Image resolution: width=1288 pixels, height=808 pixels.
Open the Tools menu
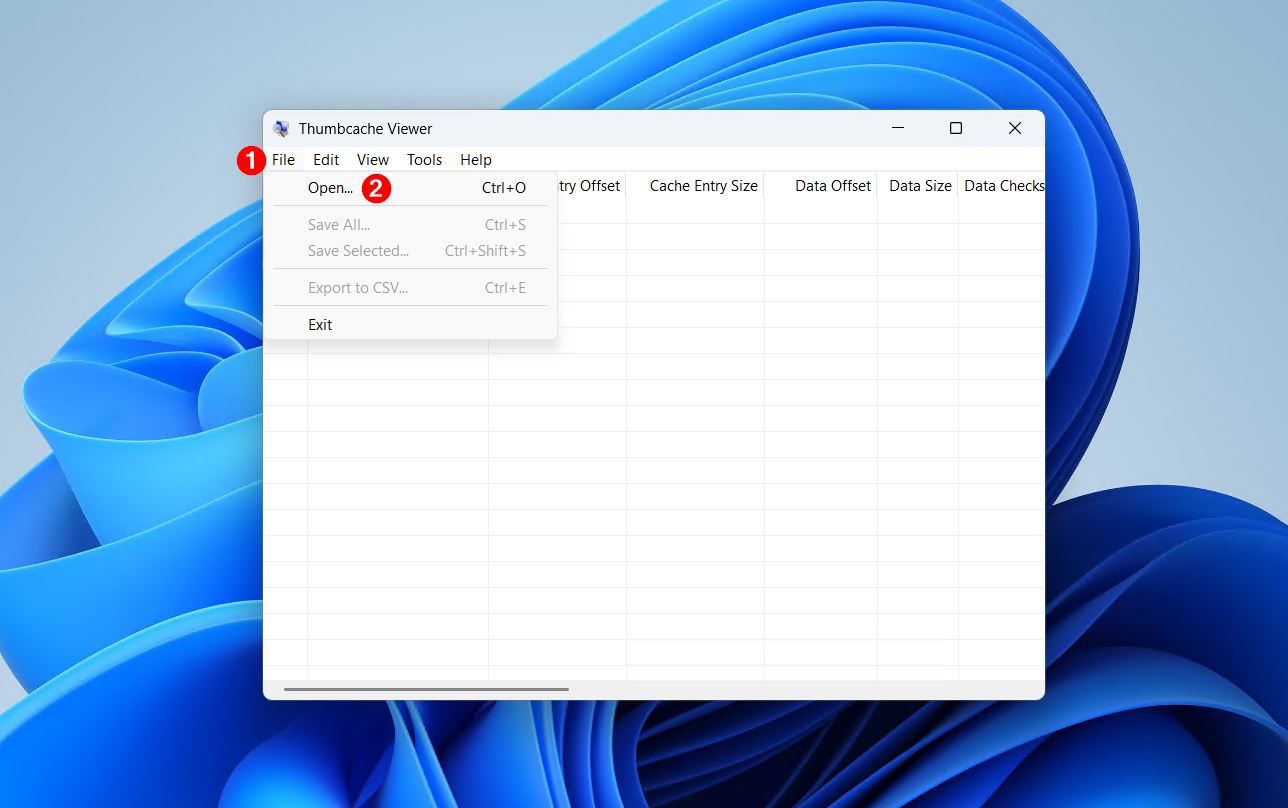coord(424,160)
